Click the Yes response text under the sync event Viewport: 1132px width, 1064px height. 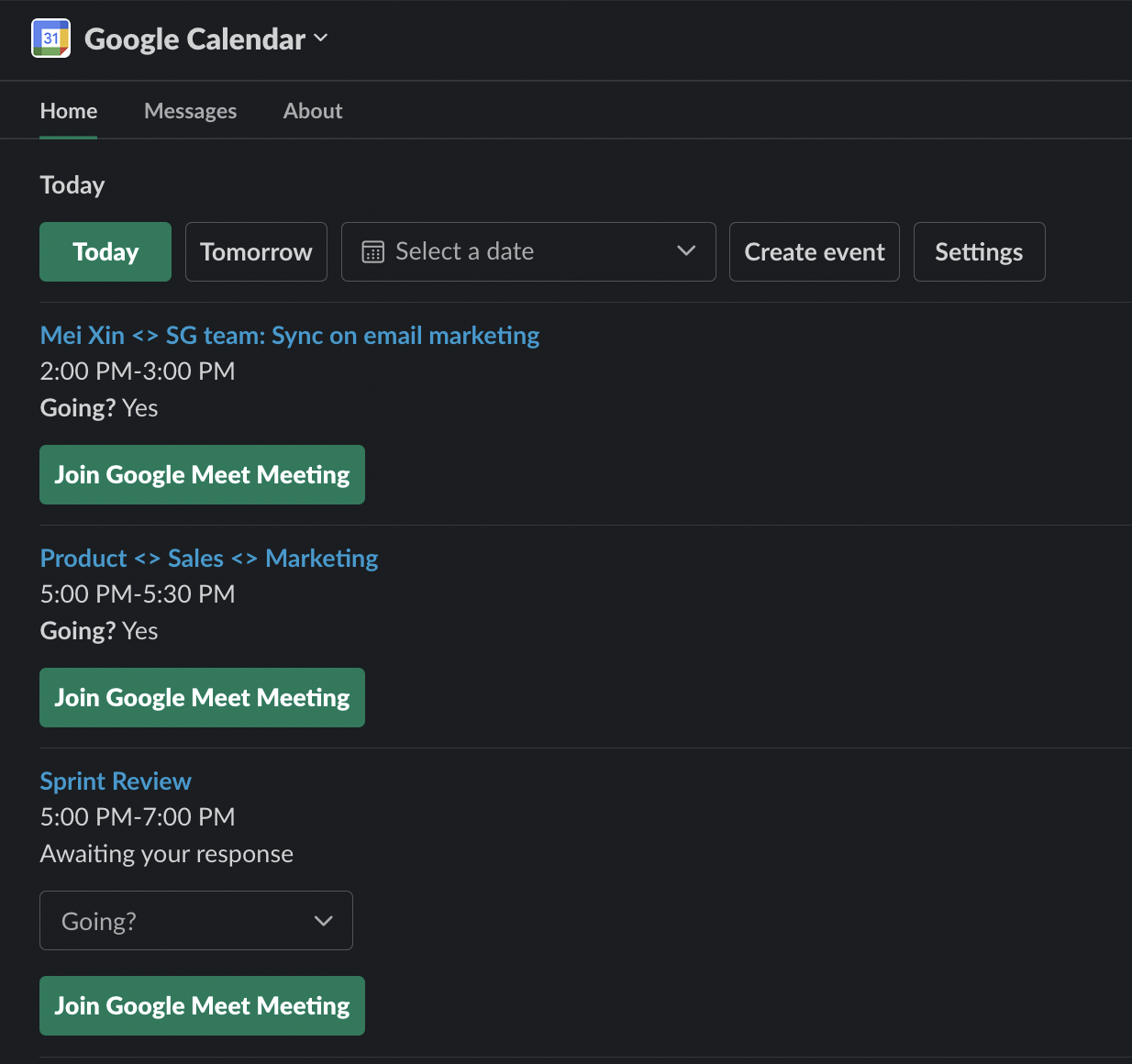tap(139, 407)
